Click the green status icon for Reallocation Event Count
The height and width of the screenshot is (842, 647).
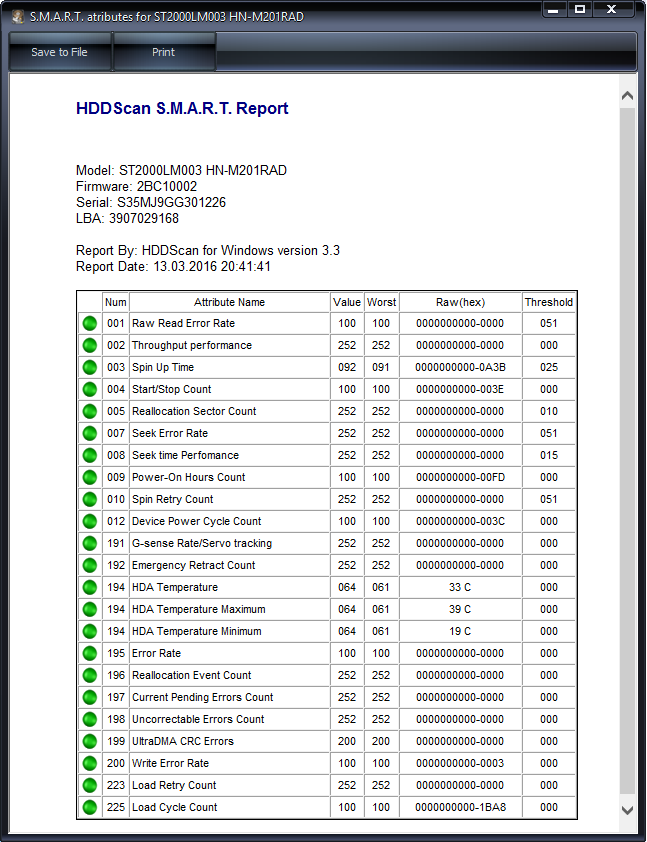(x=90, y=676)
